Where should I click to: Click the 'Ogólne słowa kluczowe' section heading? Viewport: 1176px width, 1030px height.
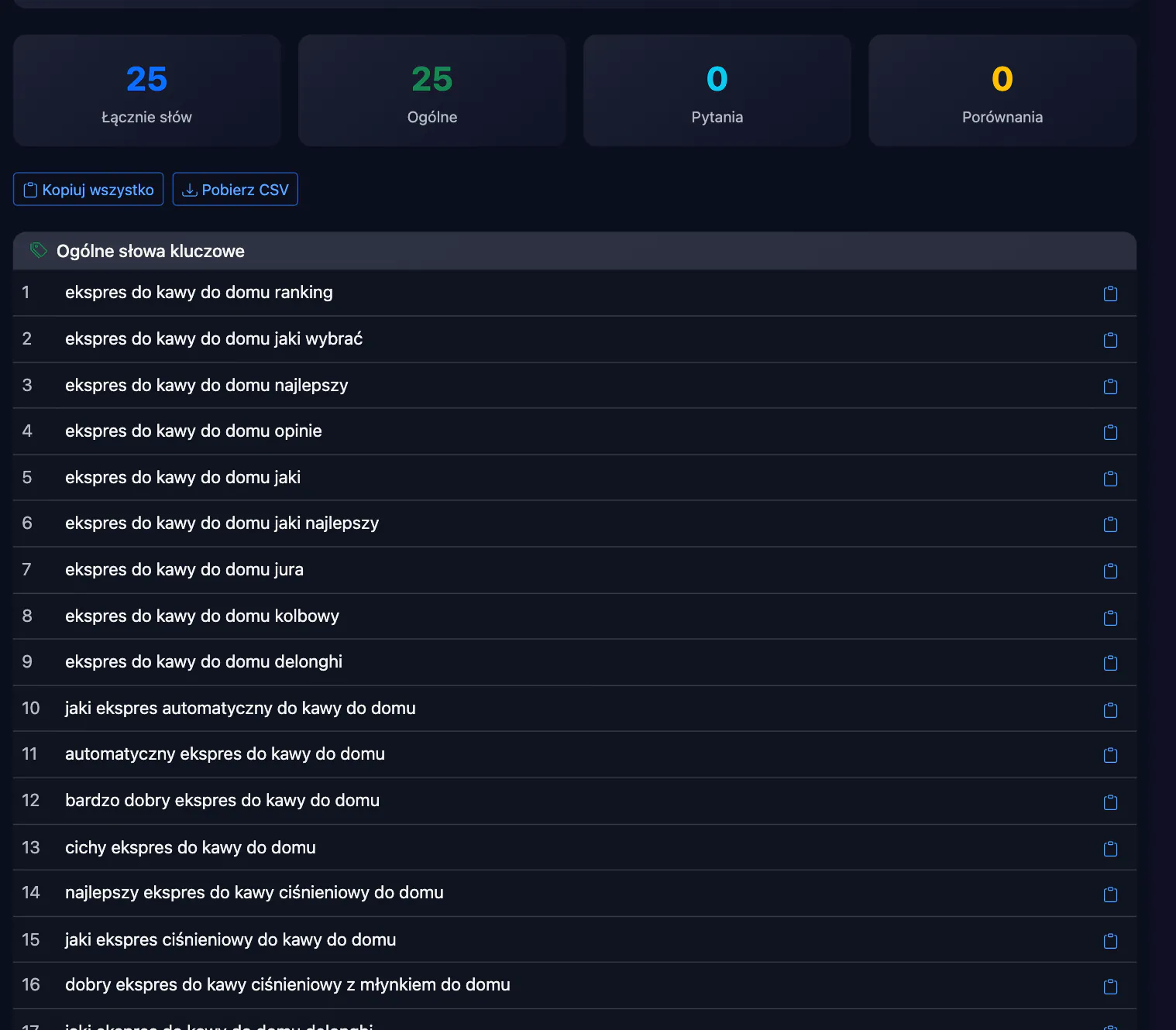tap(150, 251)
